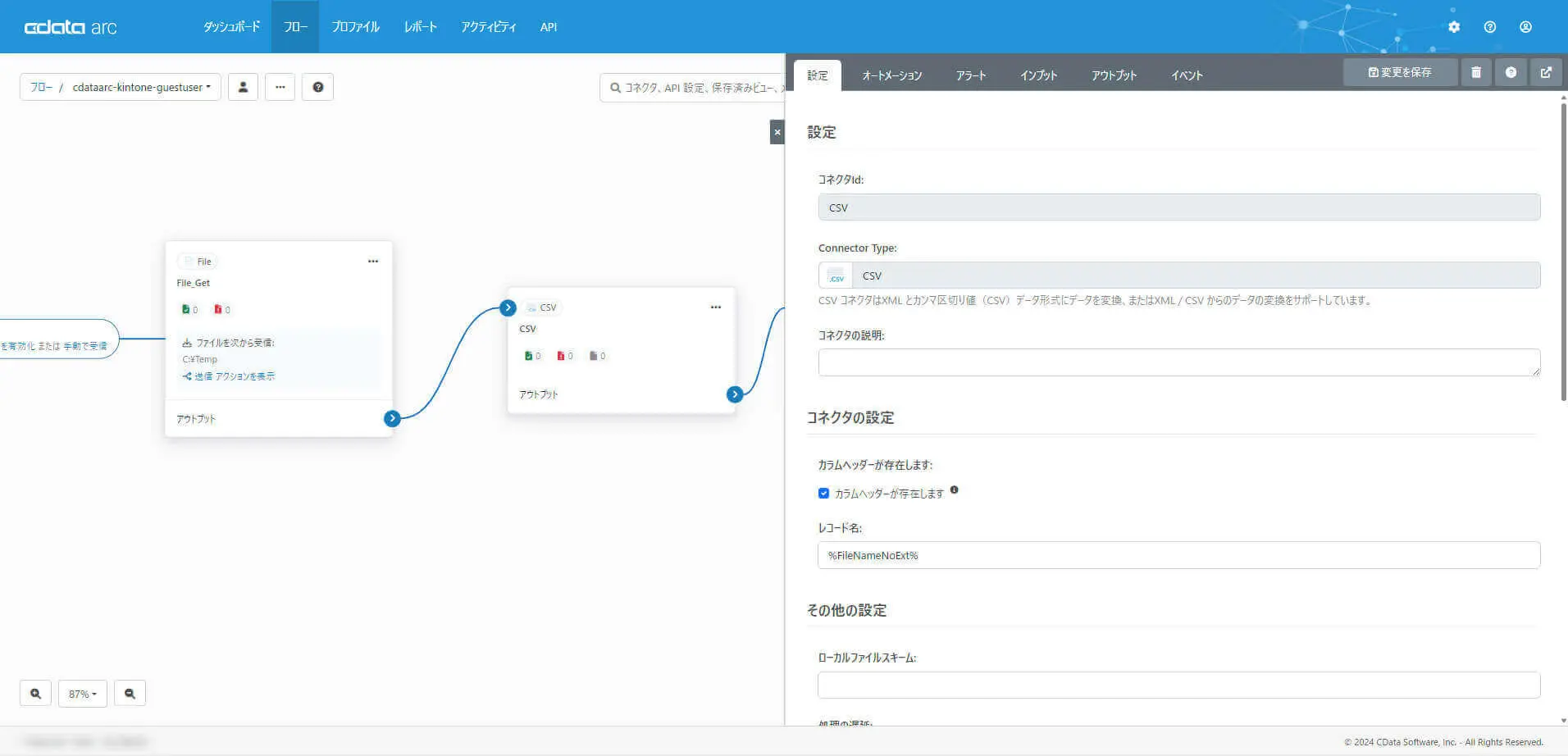This screenshot has width=1568, height=756.
Task: Open the プロファイル menu item
Action: (x=355, y=27)
